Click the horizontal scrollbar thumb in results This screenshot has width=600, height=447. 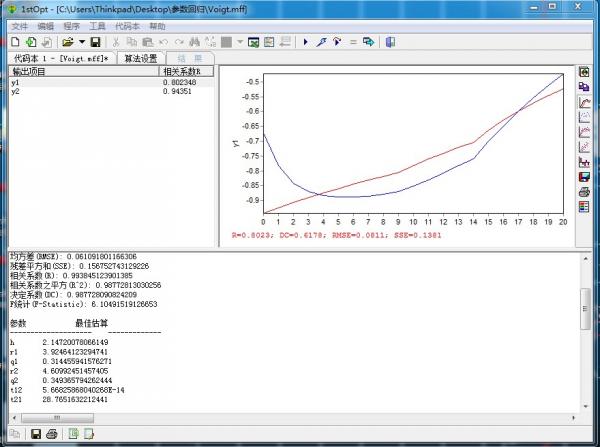[x=57, y=418]
